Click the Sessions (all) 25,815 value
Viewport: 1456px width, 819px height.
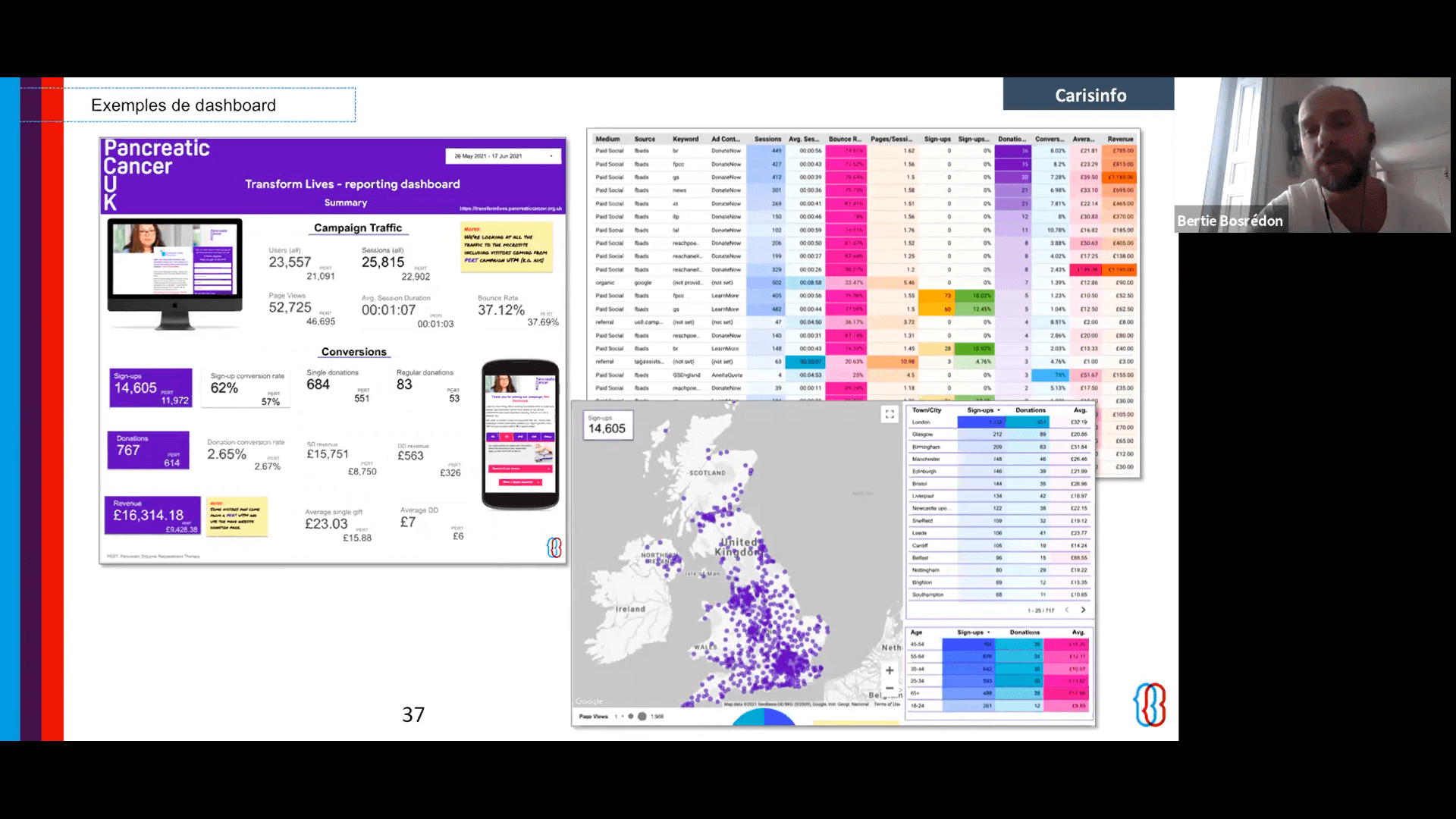point(383,262)
